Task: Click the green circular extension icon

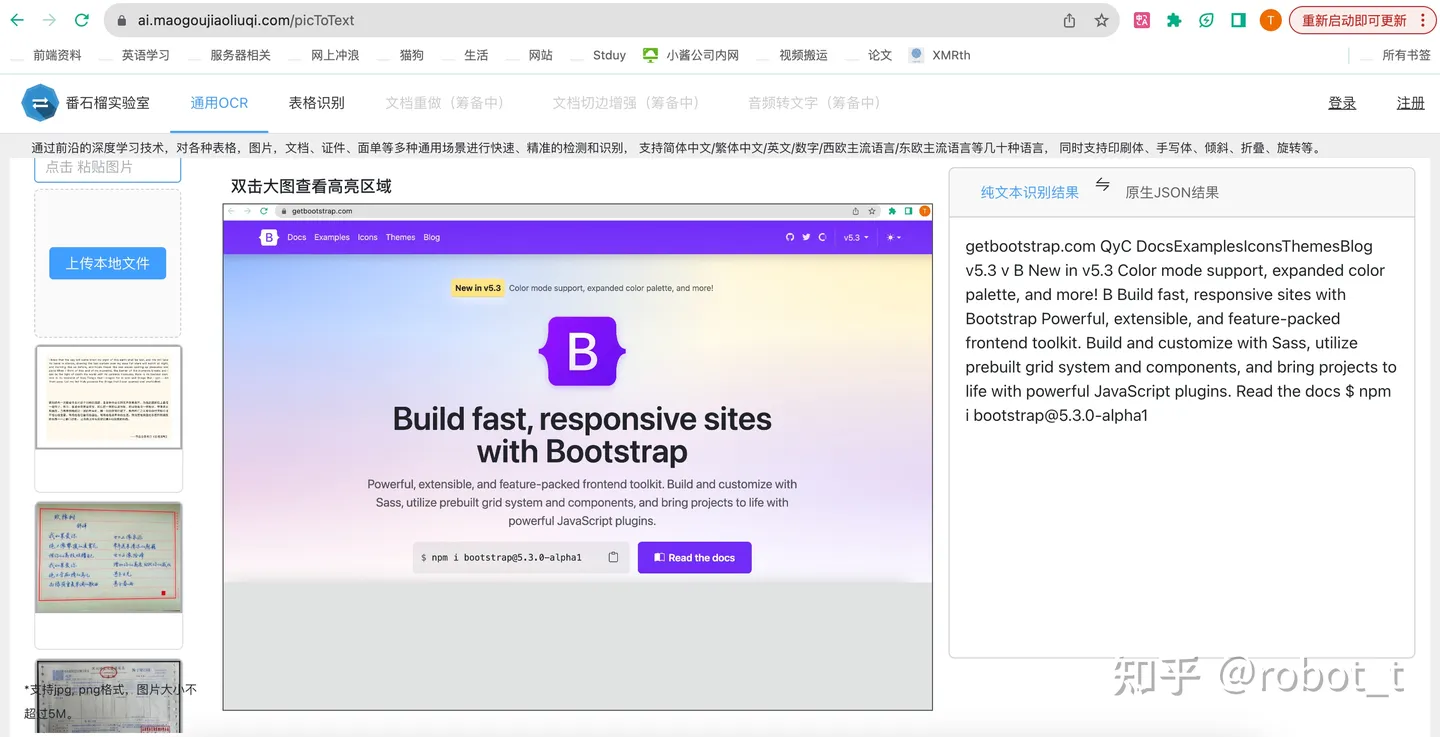Action: pos(1207,20)
